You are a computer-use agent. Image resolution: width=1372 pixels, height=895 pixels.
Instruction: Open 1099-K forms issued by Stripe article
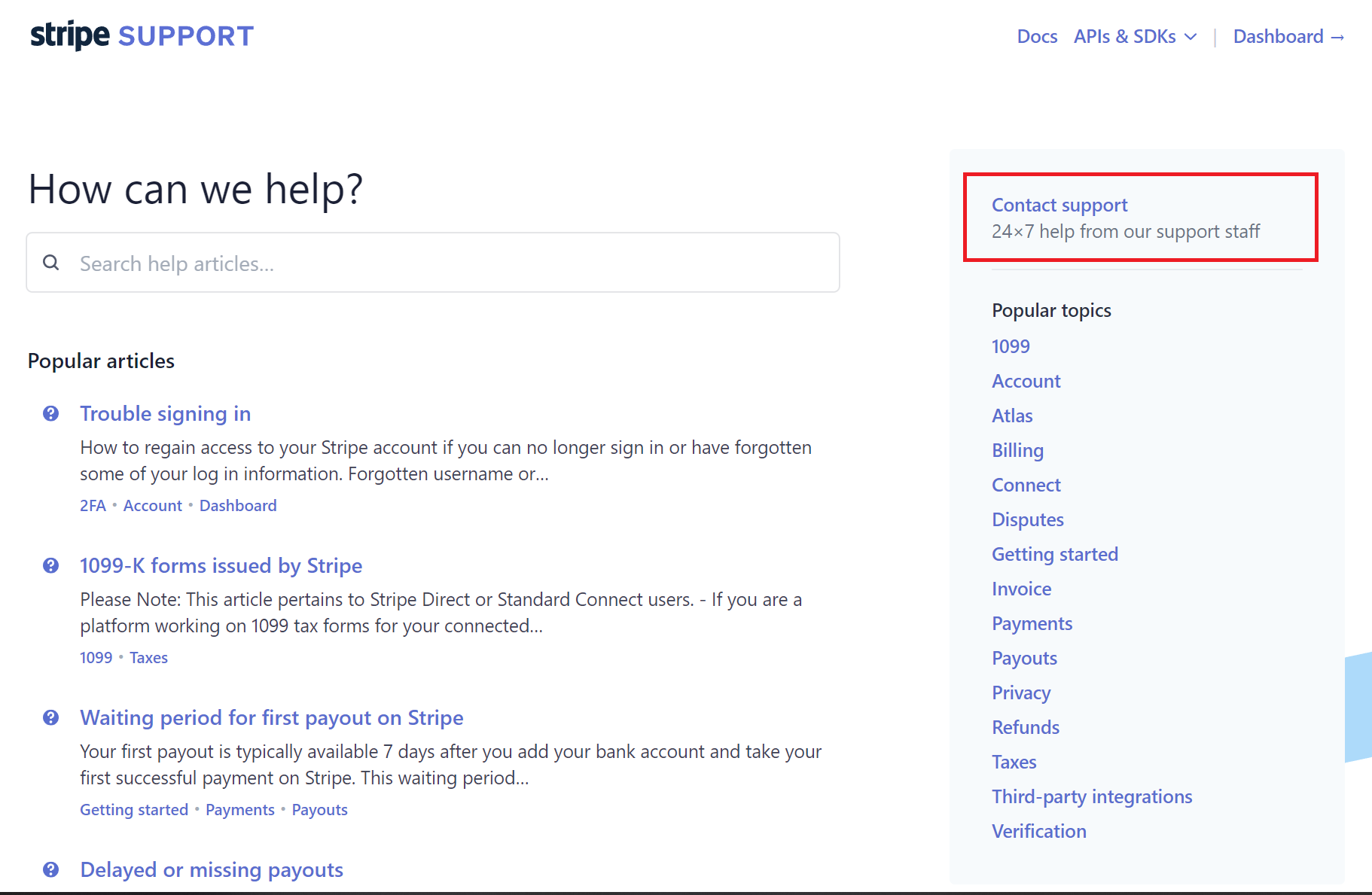click(x=221, y=565)
